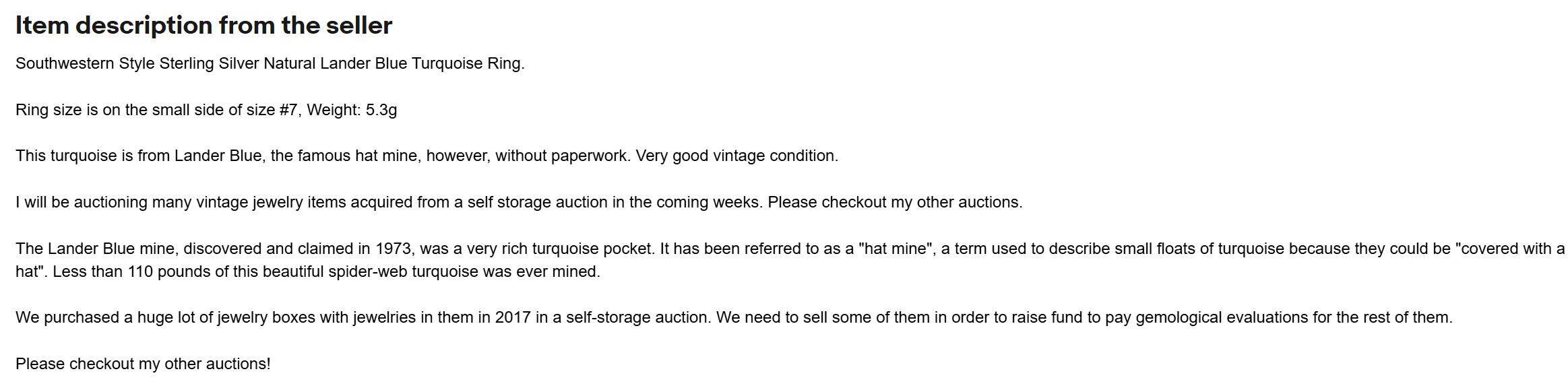Click the 'self storage auction' phrase
The image size is (1568, 386).
[x=537, y=202]
